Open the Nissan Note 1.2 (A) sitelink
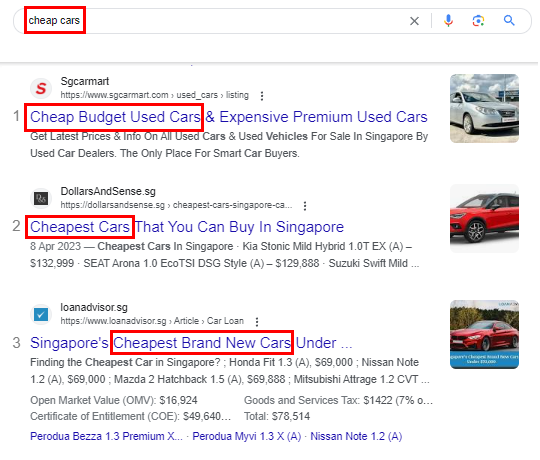 click(x=356, y=436)
